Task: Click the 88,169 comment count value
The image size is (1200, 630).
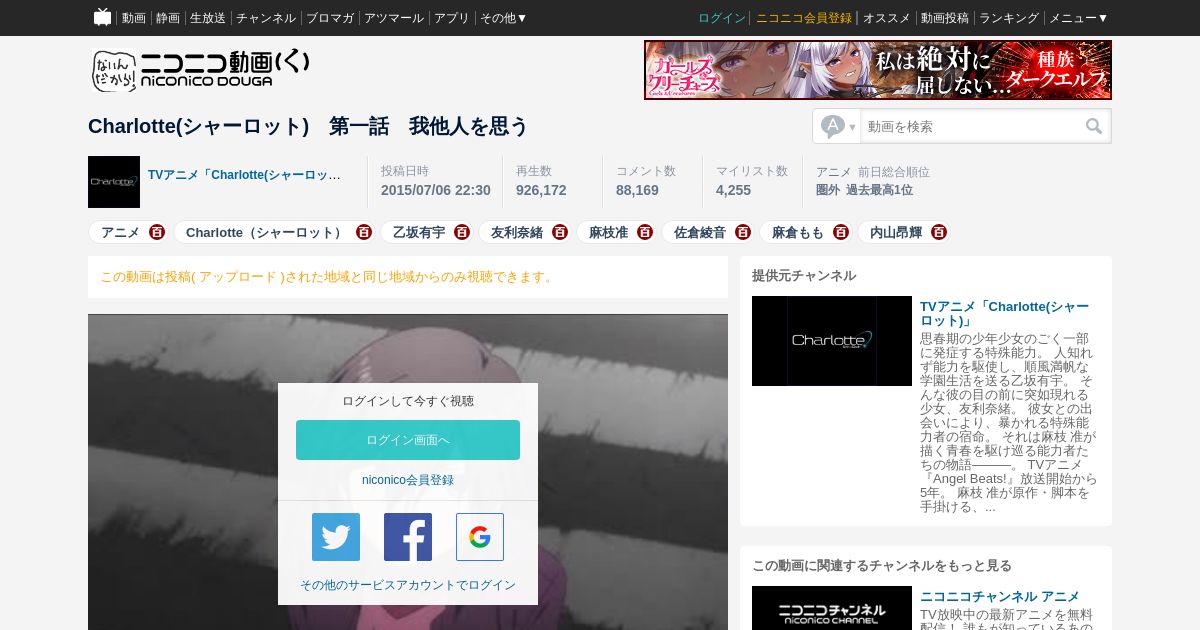Action: (637, 190)
